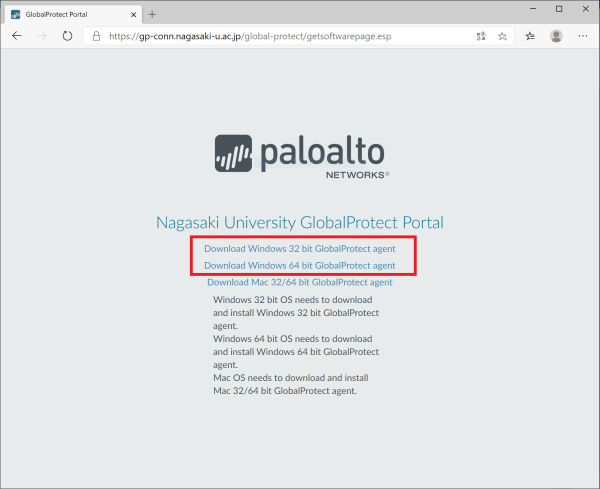Open the translate page icon in address bar

point(480,35)
